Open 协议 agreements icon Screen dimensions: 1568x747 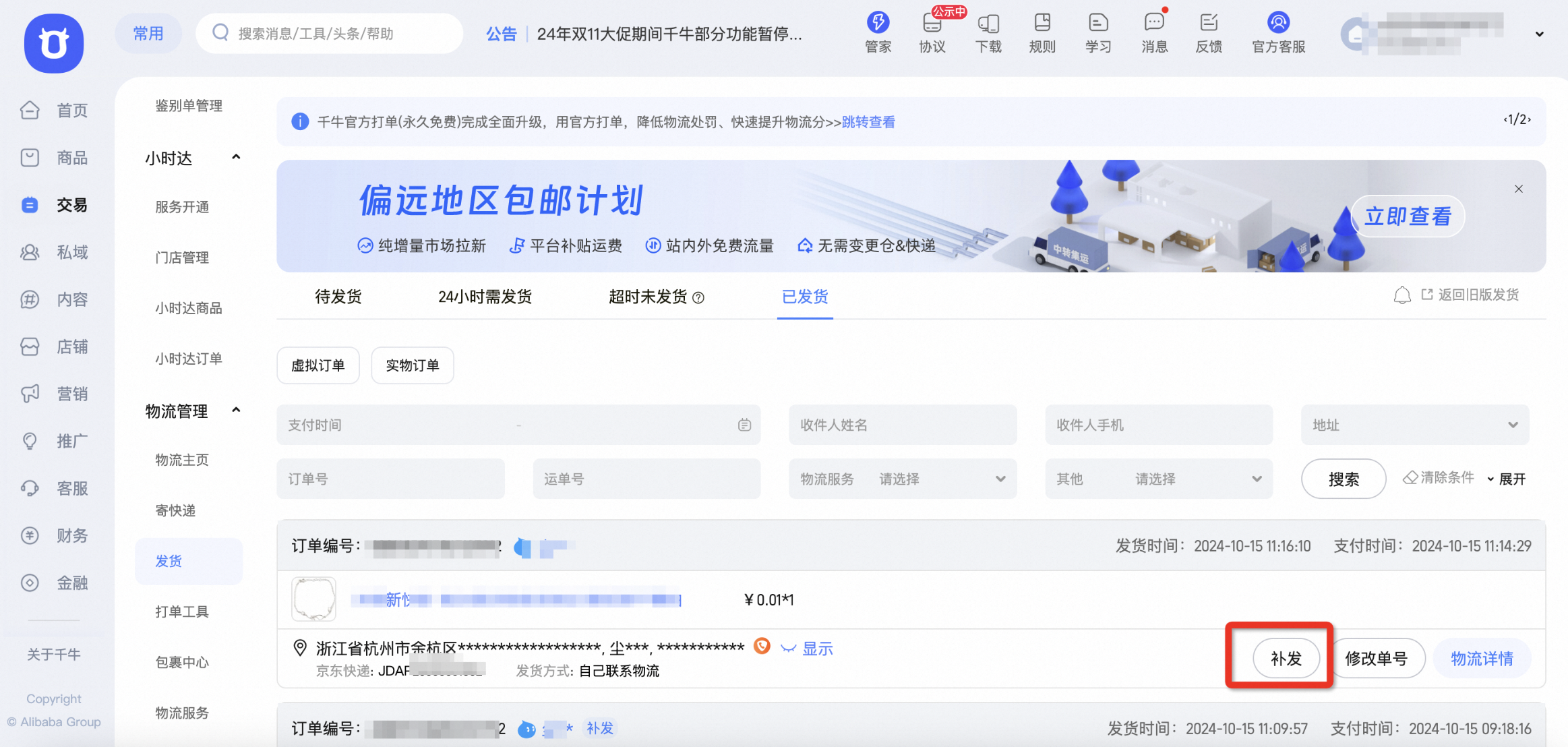tap(932, 32)
